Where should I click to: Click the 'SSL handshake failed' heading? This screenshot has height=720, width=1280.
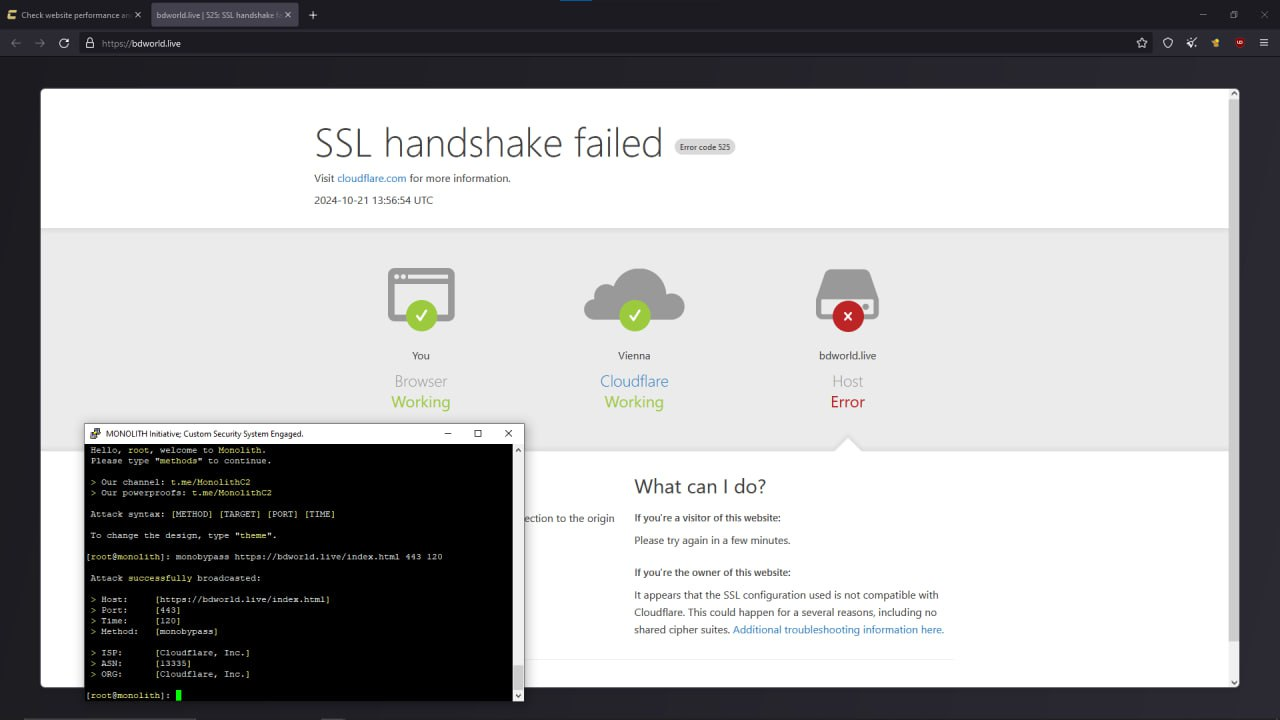[x=488, y=143]
